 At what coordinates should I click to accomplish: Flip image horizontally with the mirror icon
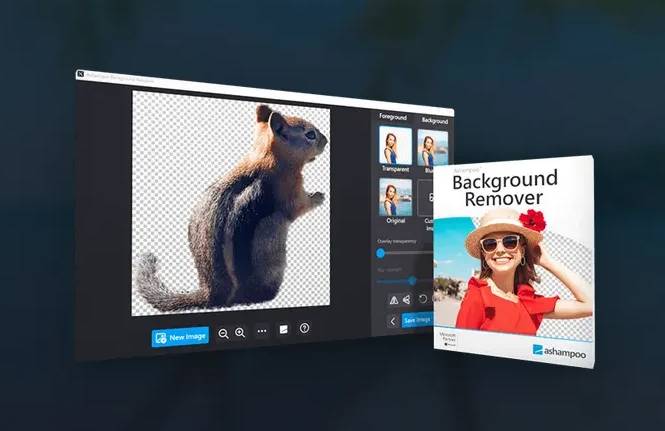(394, 300)
